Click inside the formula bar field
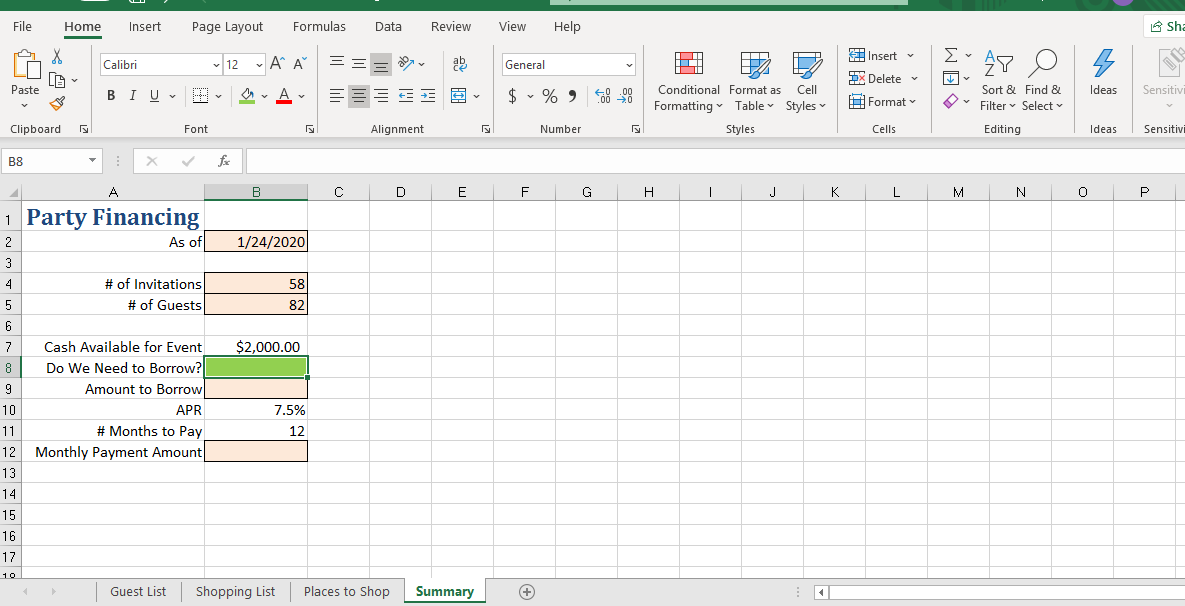1185x606 pixels. click(x=715, y=161)
